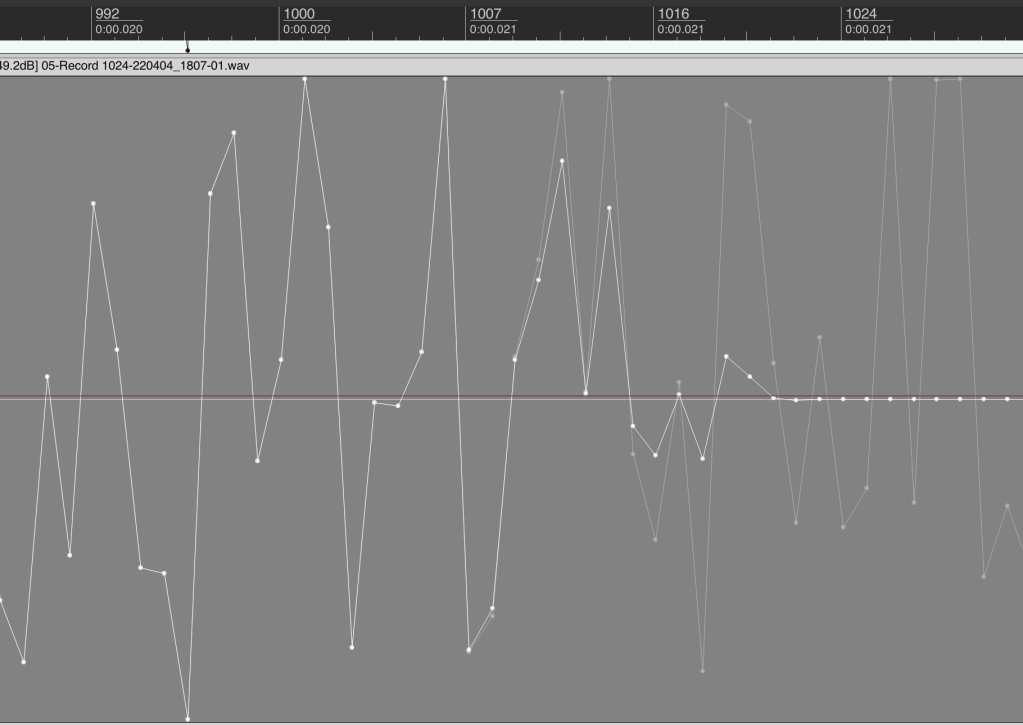Click the lowest white sample point in waveform
The height and width of the screenshot is (725, 1023).
click(x=188, y=719)
